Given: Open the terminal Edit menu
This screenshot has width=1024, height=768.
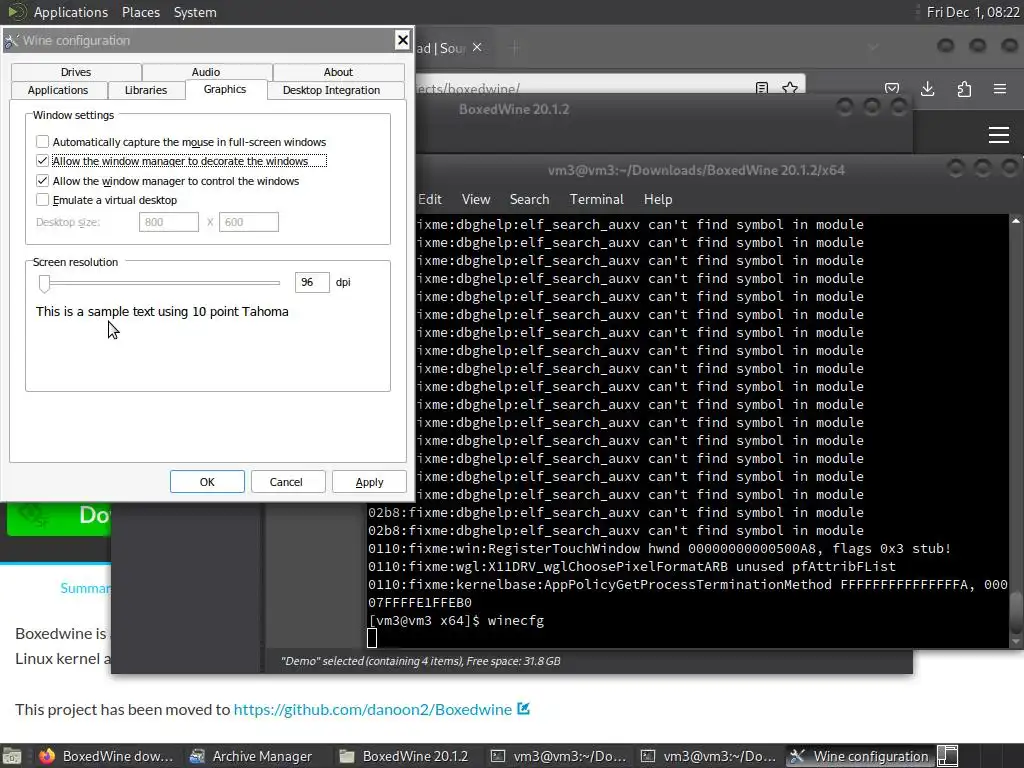Looking at the screenshot, I should [x=430, y=199].
